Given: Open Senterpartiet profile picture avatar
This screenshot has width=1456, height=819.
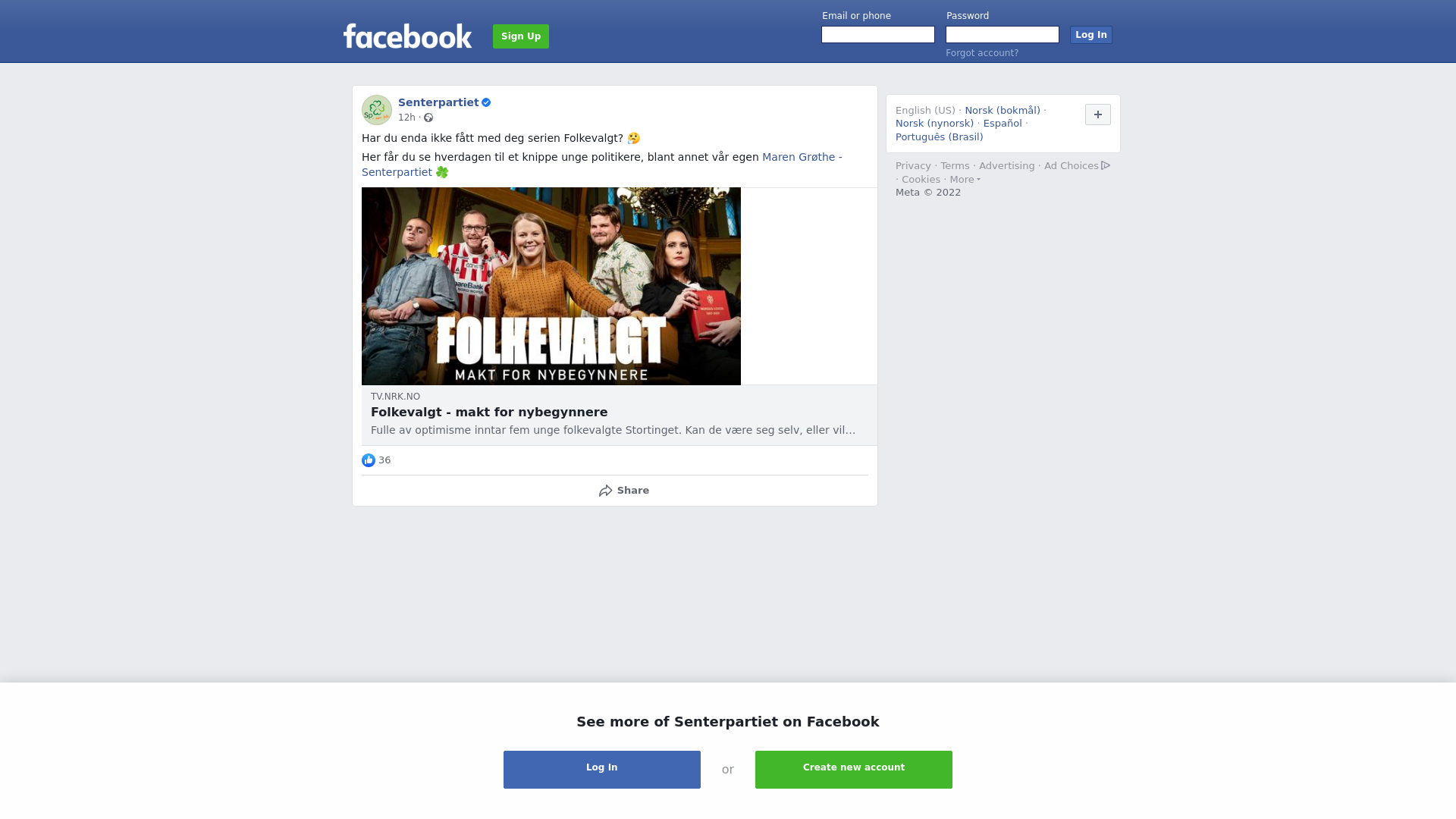Looking at the screenshot, I should tap(377, 110).
